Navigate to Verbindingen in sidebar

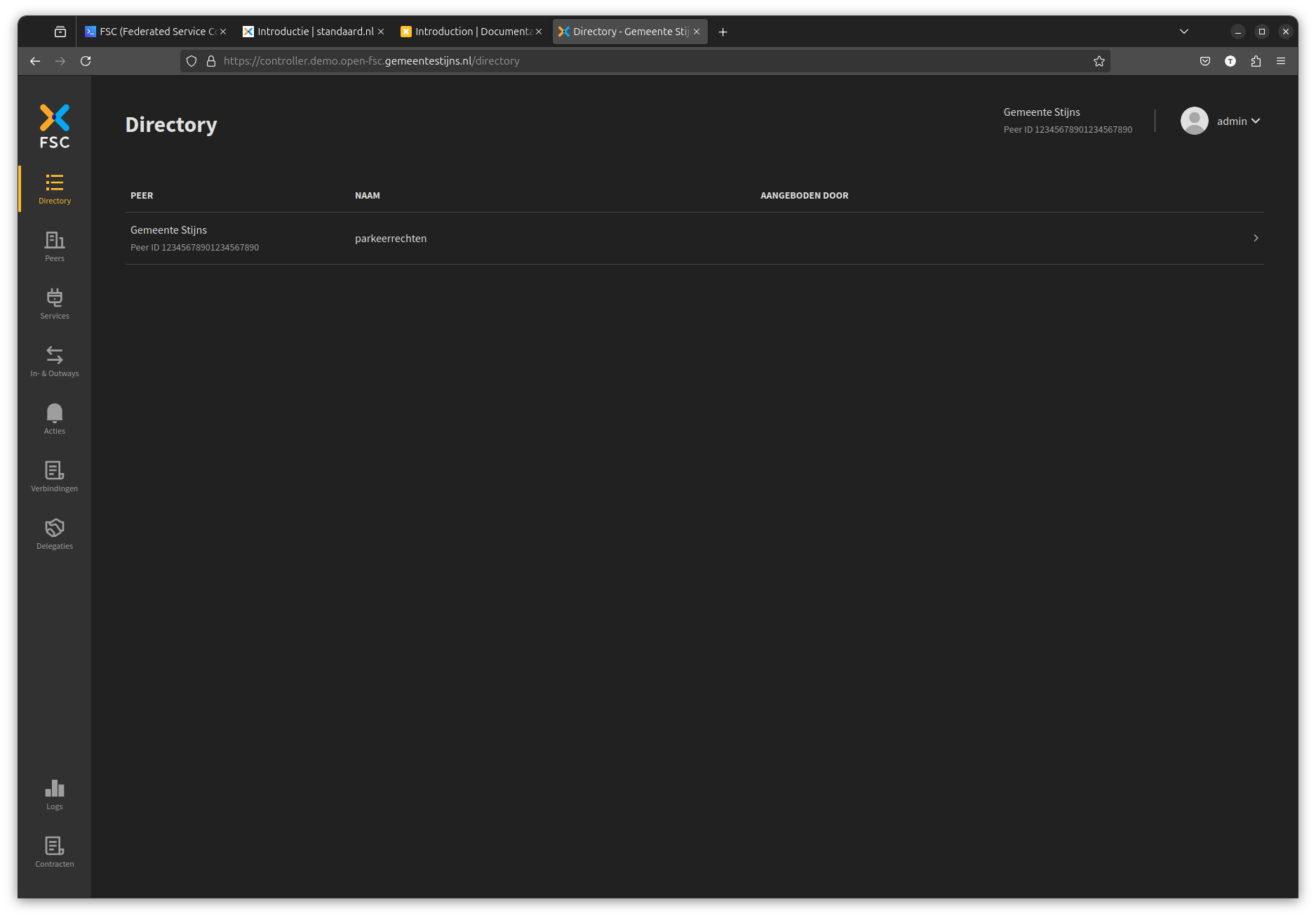click(55, 477)
